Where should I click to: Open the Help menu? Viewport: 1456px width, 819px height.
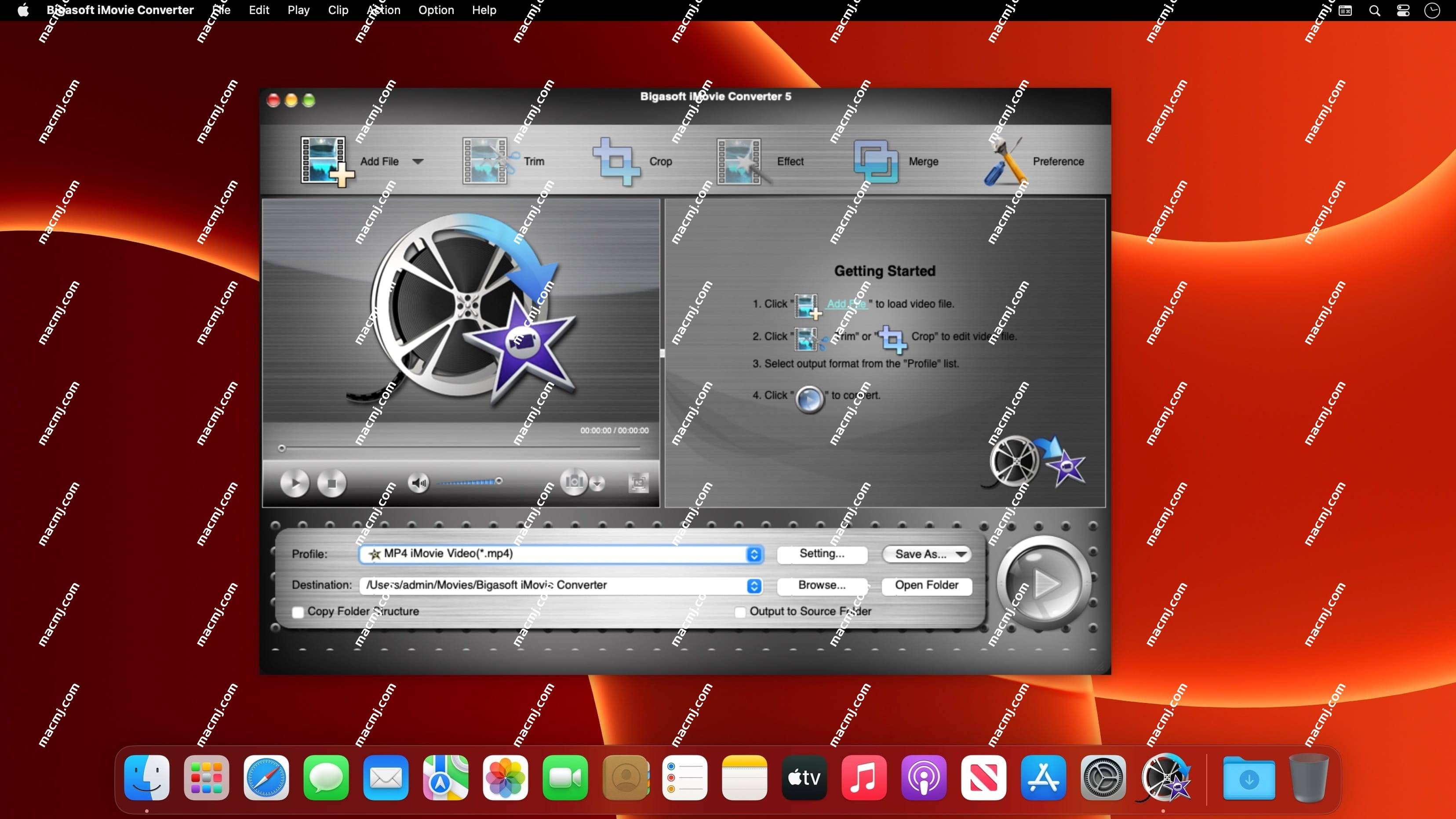484,10
